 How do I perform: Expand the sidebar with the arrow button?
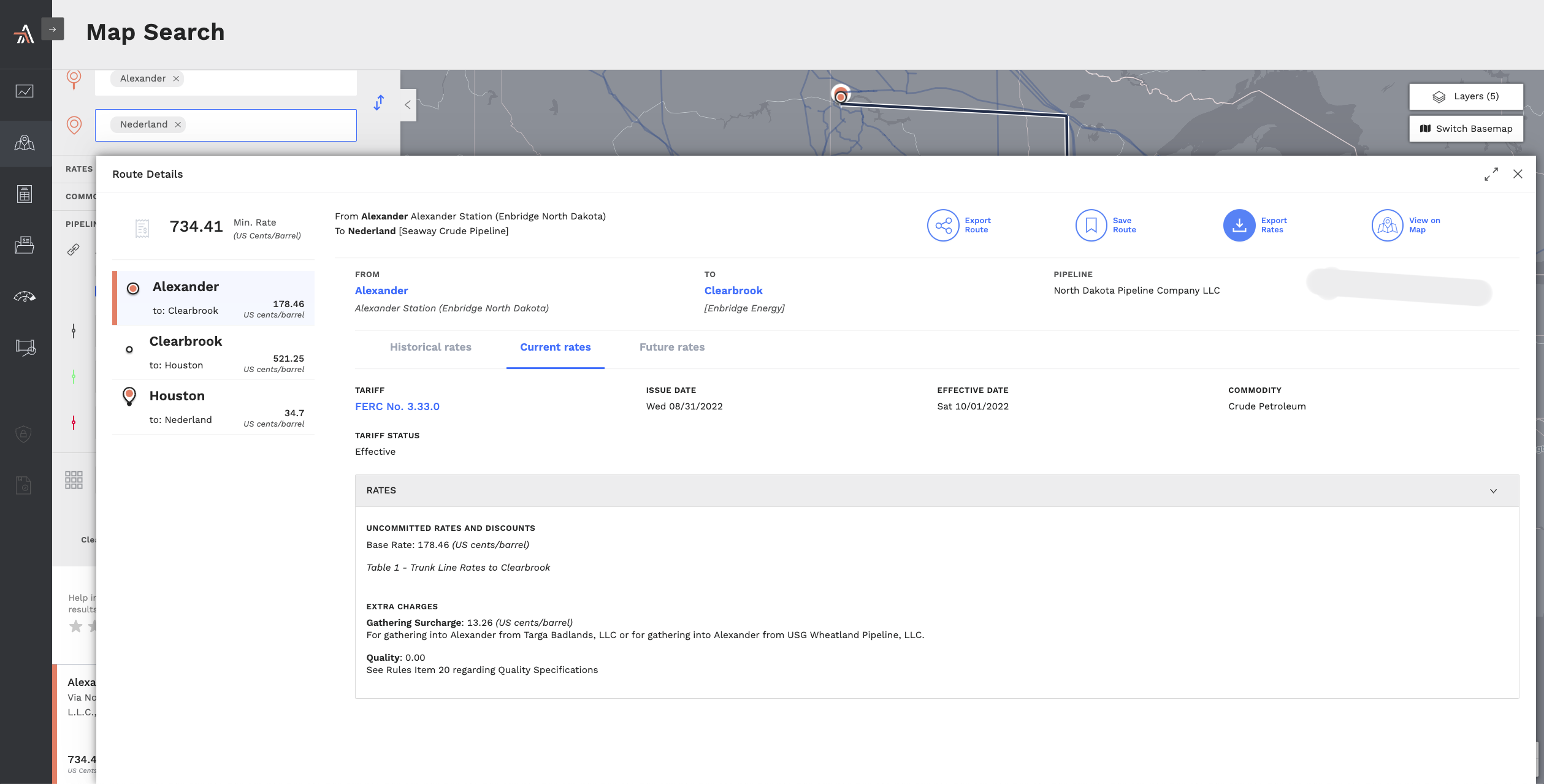click(53, 29)
